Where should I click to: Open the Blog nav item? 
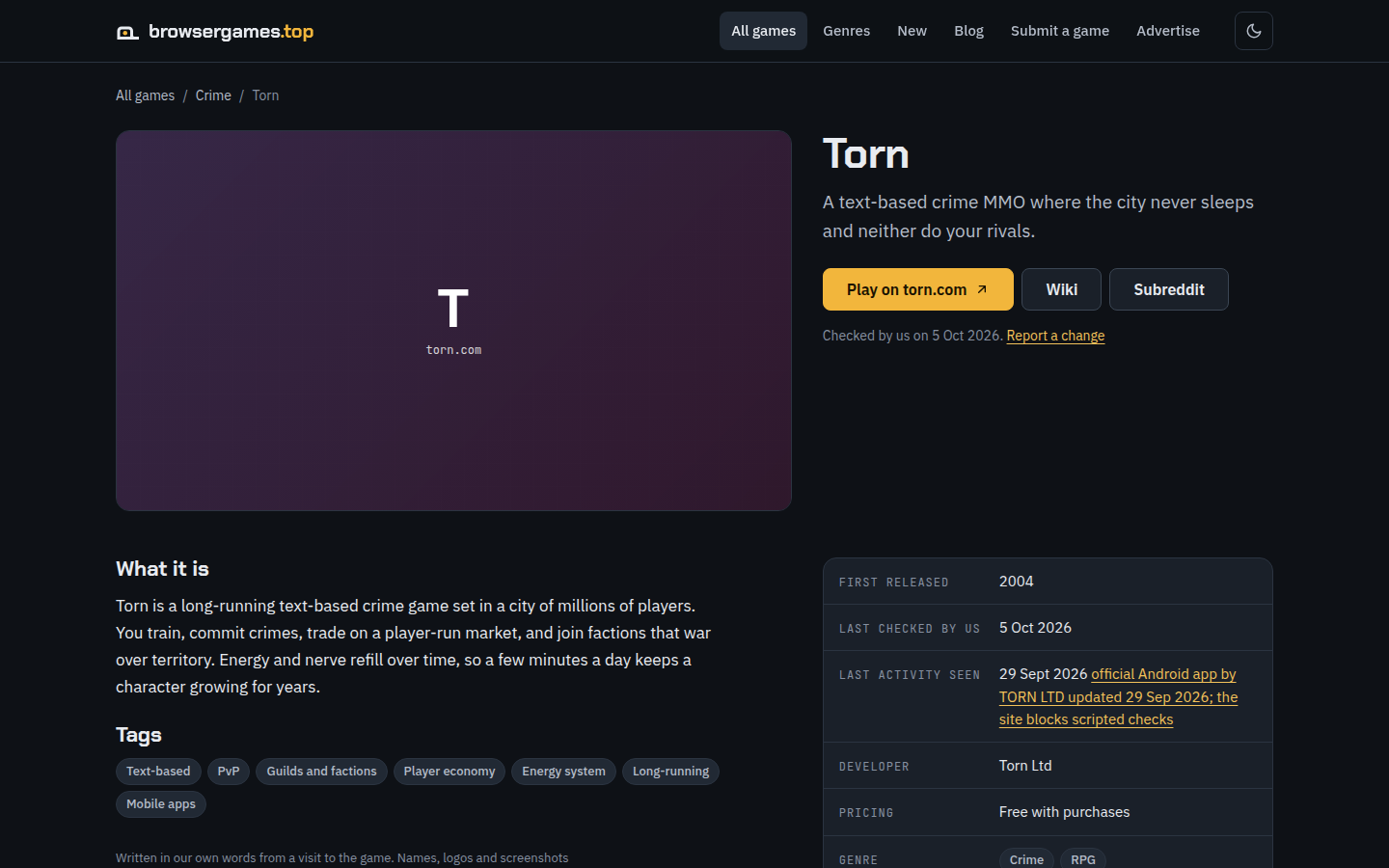[x=968, y=31]
